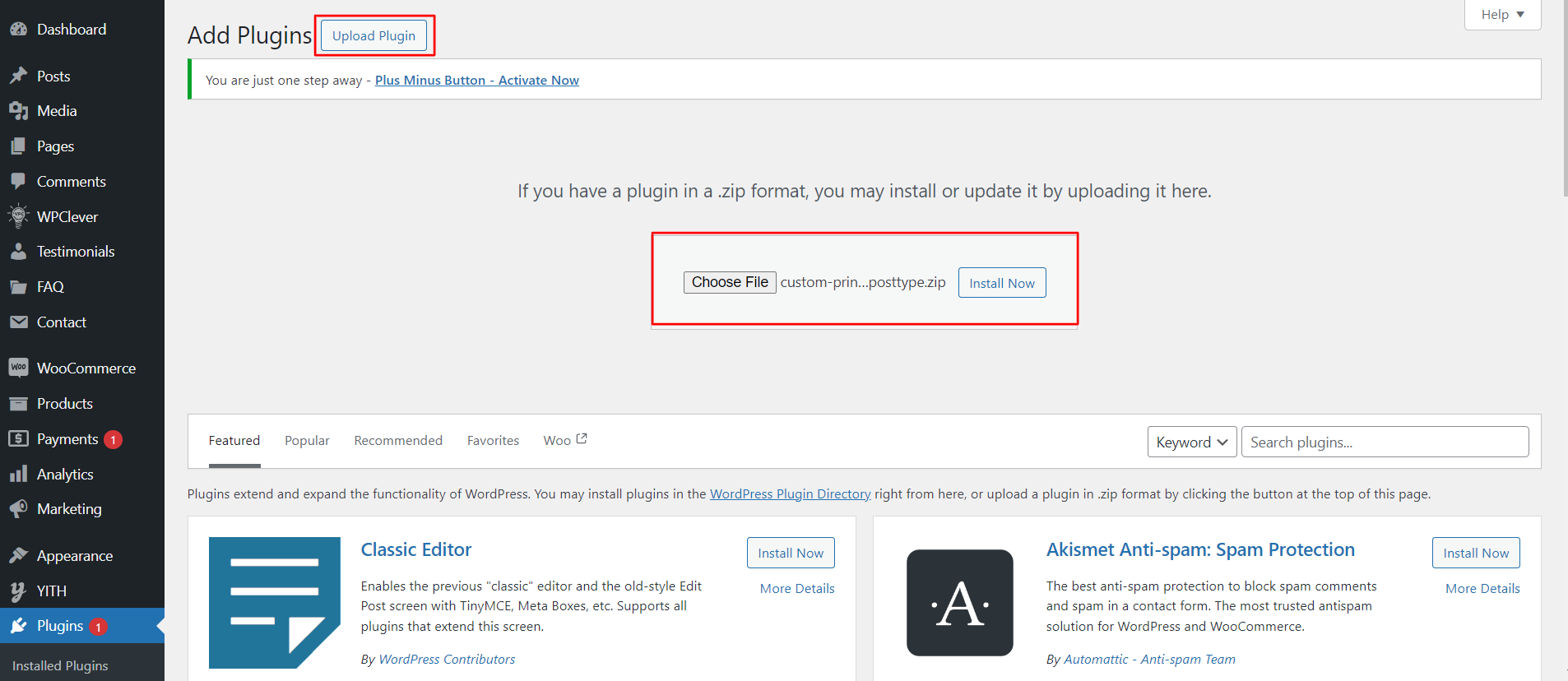Open Automattic - Anti-spam Team author link
This screenshot has width=1568, height=681.
(x=1149, y=659)
